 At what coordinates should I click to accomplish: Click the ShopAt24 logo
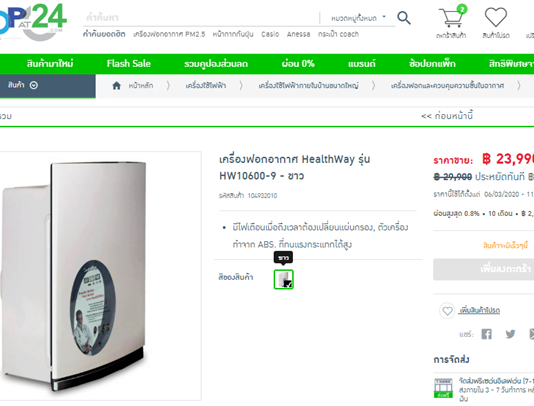(32, 21)
